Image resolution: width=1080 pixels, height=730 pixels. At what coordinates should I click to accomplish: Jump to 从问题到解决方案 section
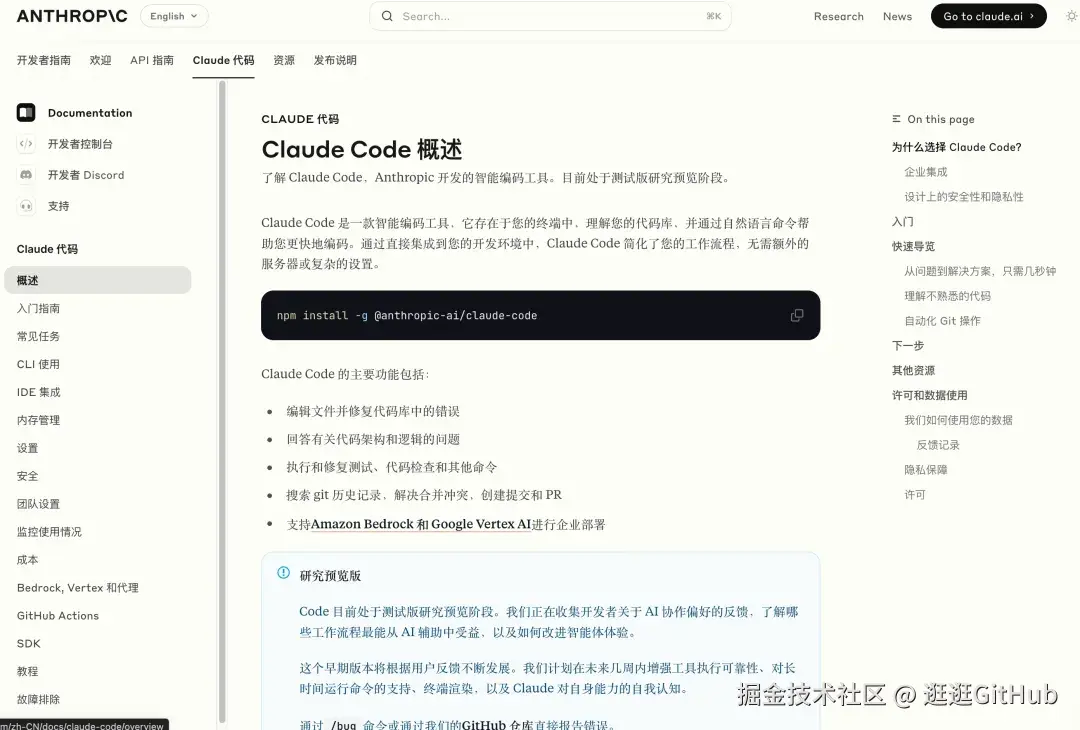pyautogui.click(x=980, y=271)
